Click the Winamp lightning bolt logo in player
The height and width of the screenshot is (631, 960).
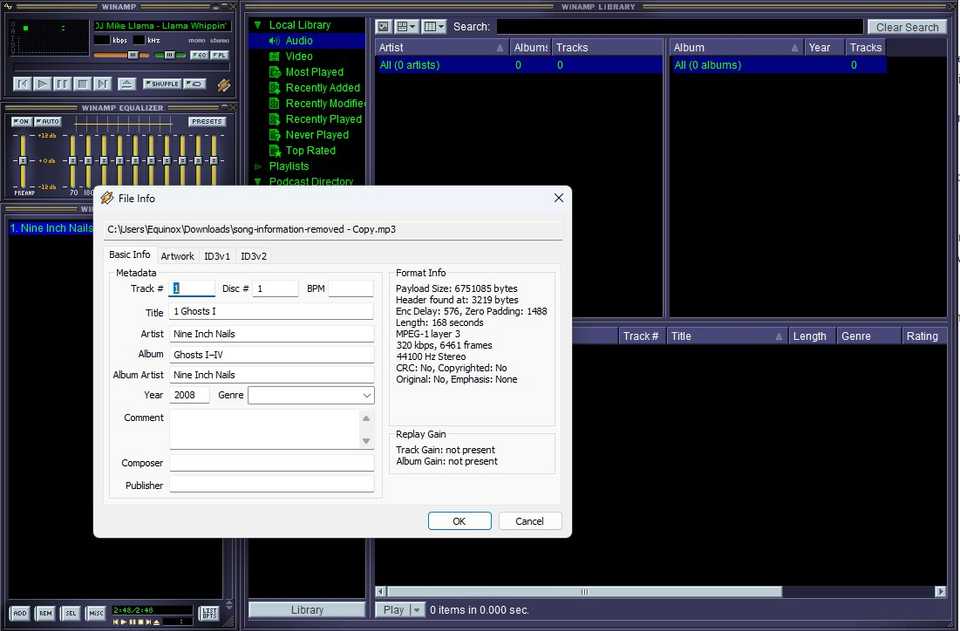click(224, 85)
